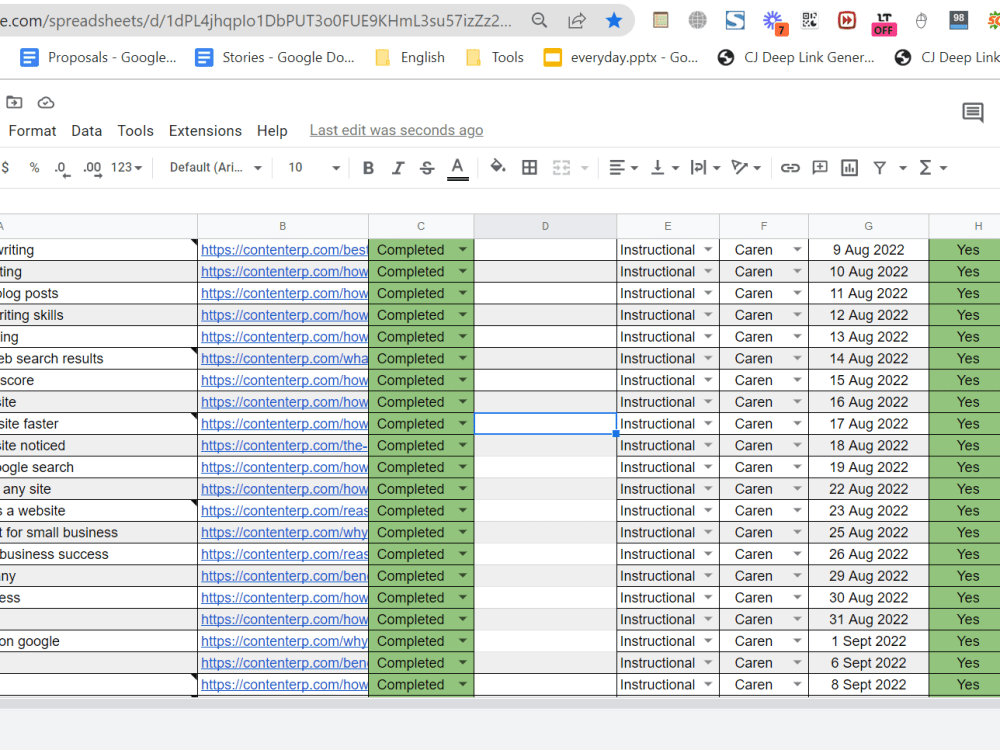Open the everyday.pptx bookmark
Screen dimensions: 1000x750
(x=621, y=57)
